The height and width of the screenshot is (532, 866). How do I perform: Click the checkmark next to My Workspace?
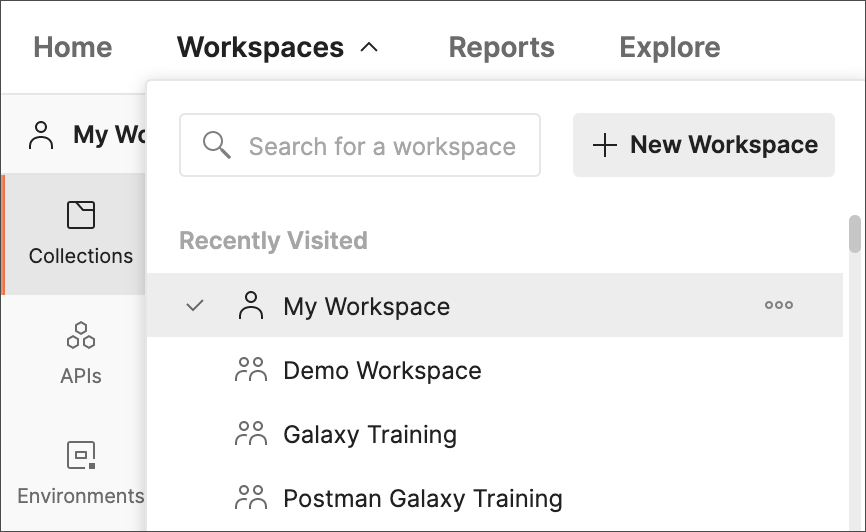(195, 305)
